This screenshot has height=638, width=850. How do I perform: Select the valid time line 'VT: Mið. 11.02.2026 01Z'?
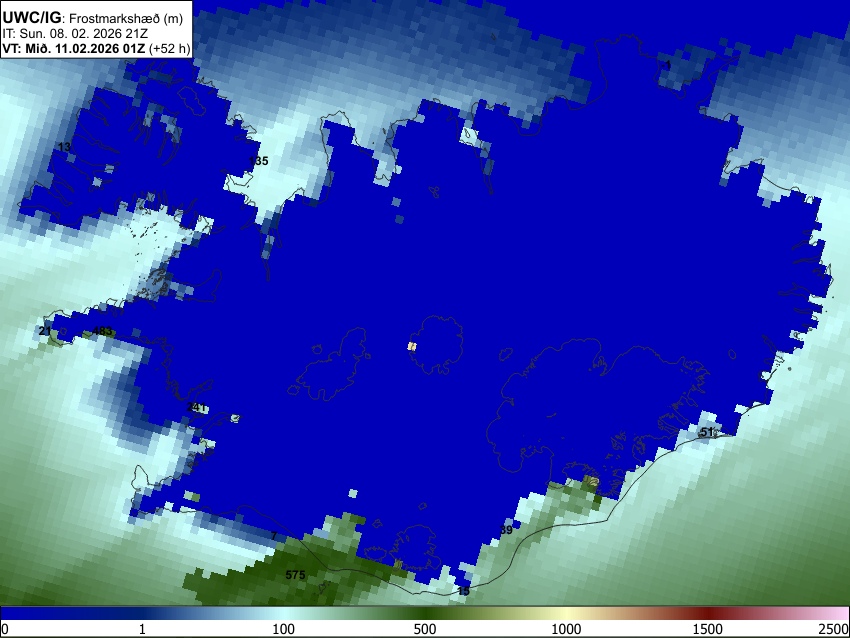click(74, 48)
